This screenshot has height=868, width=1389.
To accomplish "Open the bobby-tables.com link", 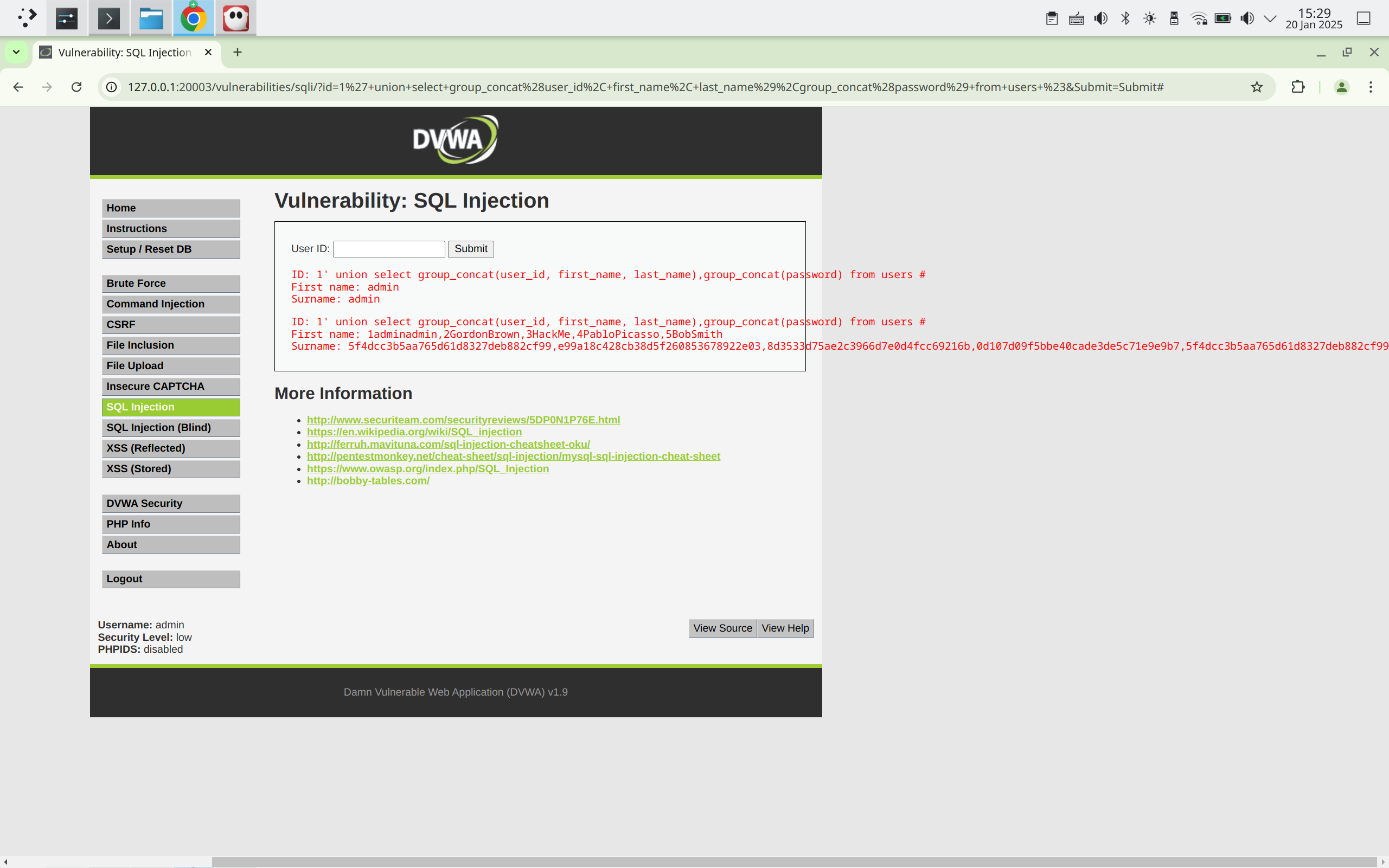I will tap(368, 480).
